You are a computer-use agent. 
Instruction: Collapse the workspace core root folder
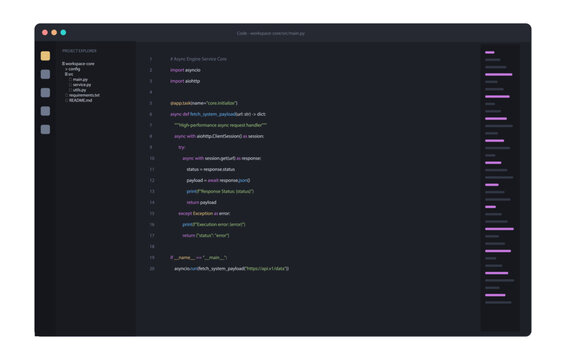coord(78,64)
